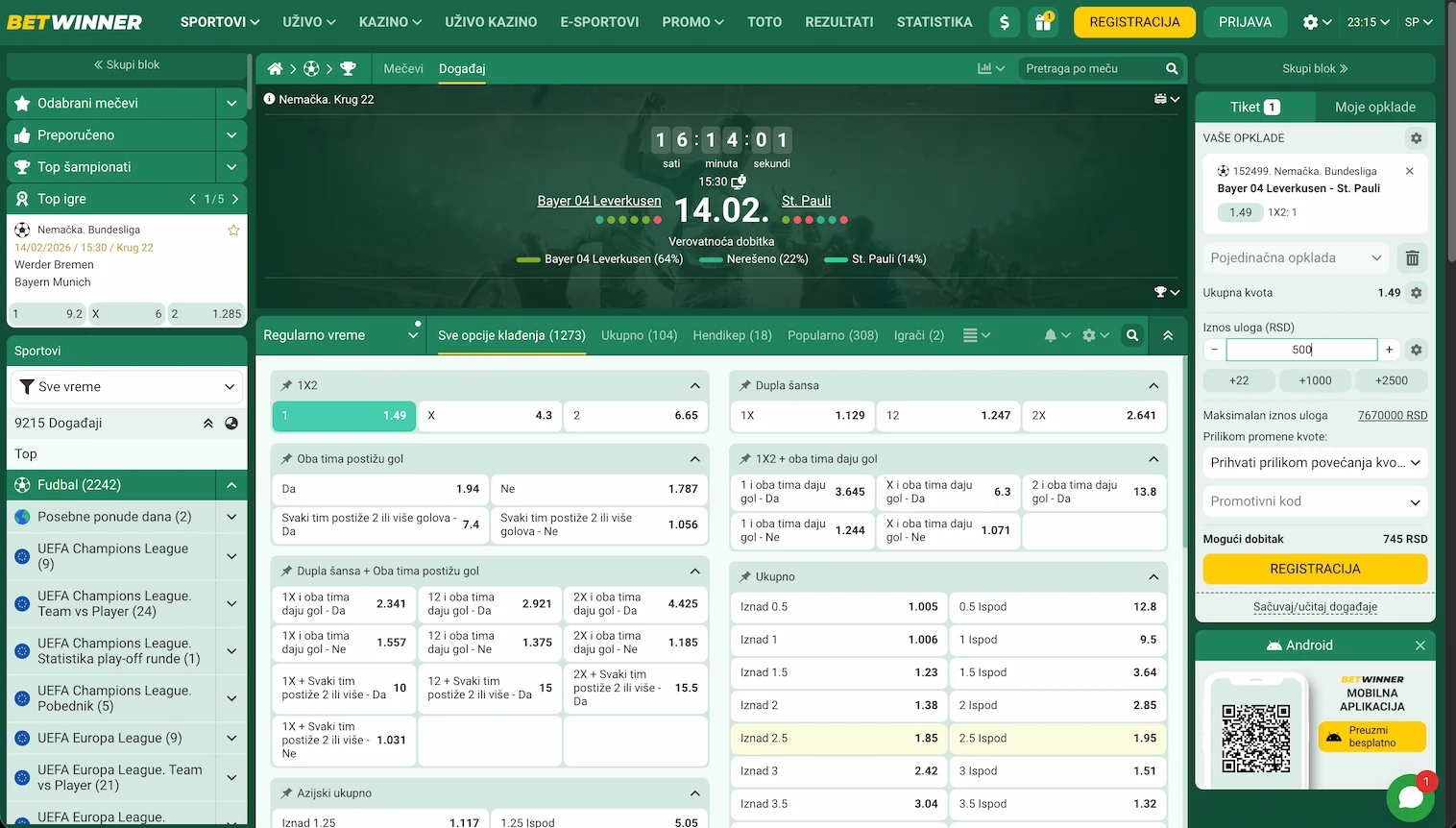Click the dollar payments icon in header
This screenshot has width=1456, height=828.
1005,22
